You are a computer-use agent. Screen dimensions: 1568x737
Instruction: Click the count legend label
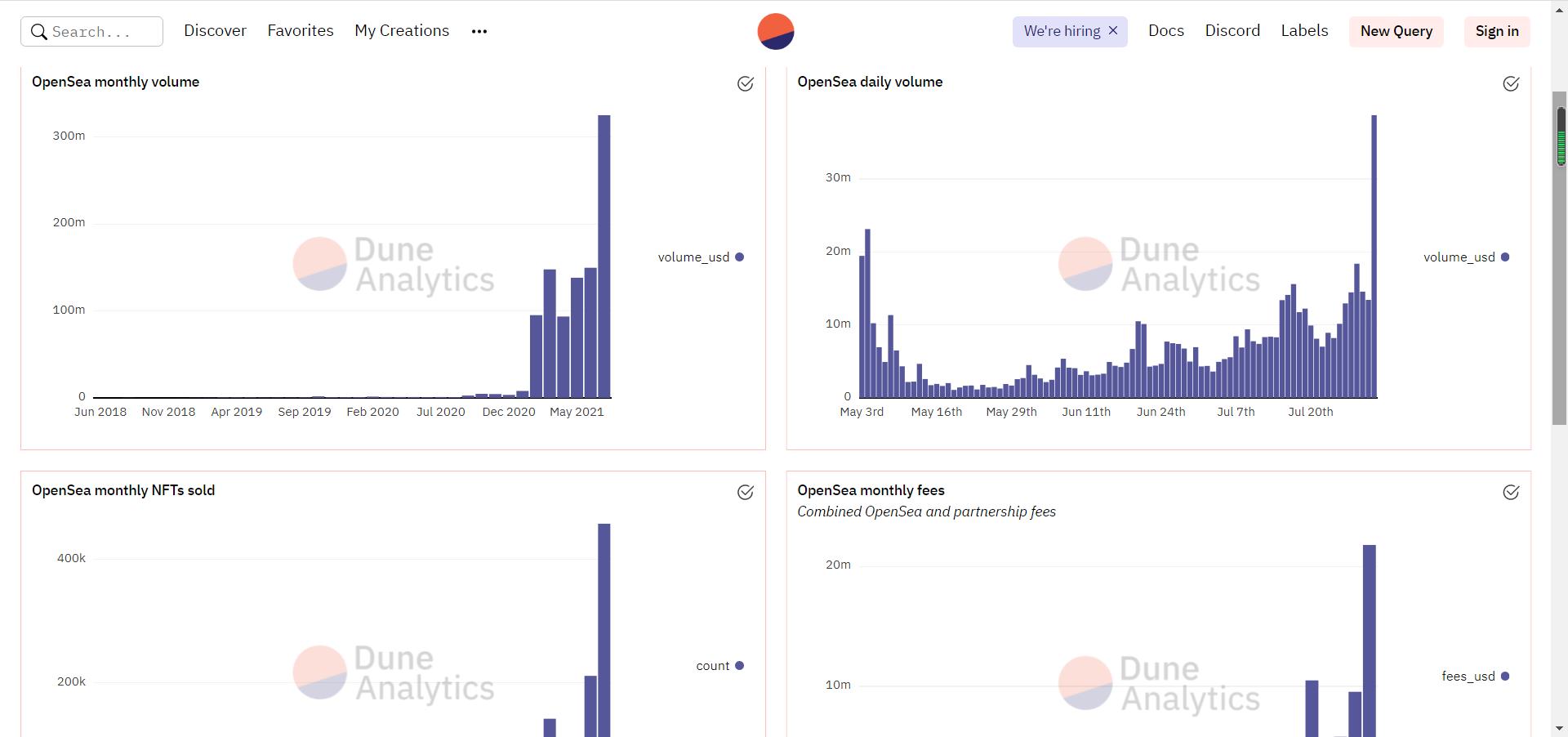[712, 666]
